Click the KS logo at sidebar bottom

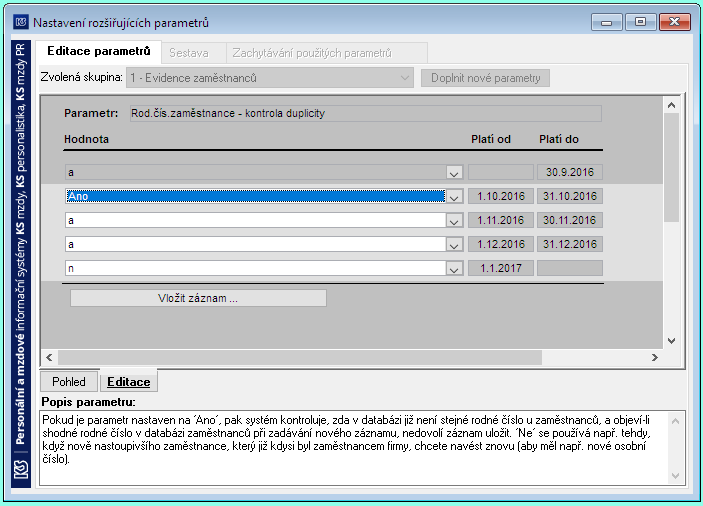pyautogui.click(x=21, y=471)
